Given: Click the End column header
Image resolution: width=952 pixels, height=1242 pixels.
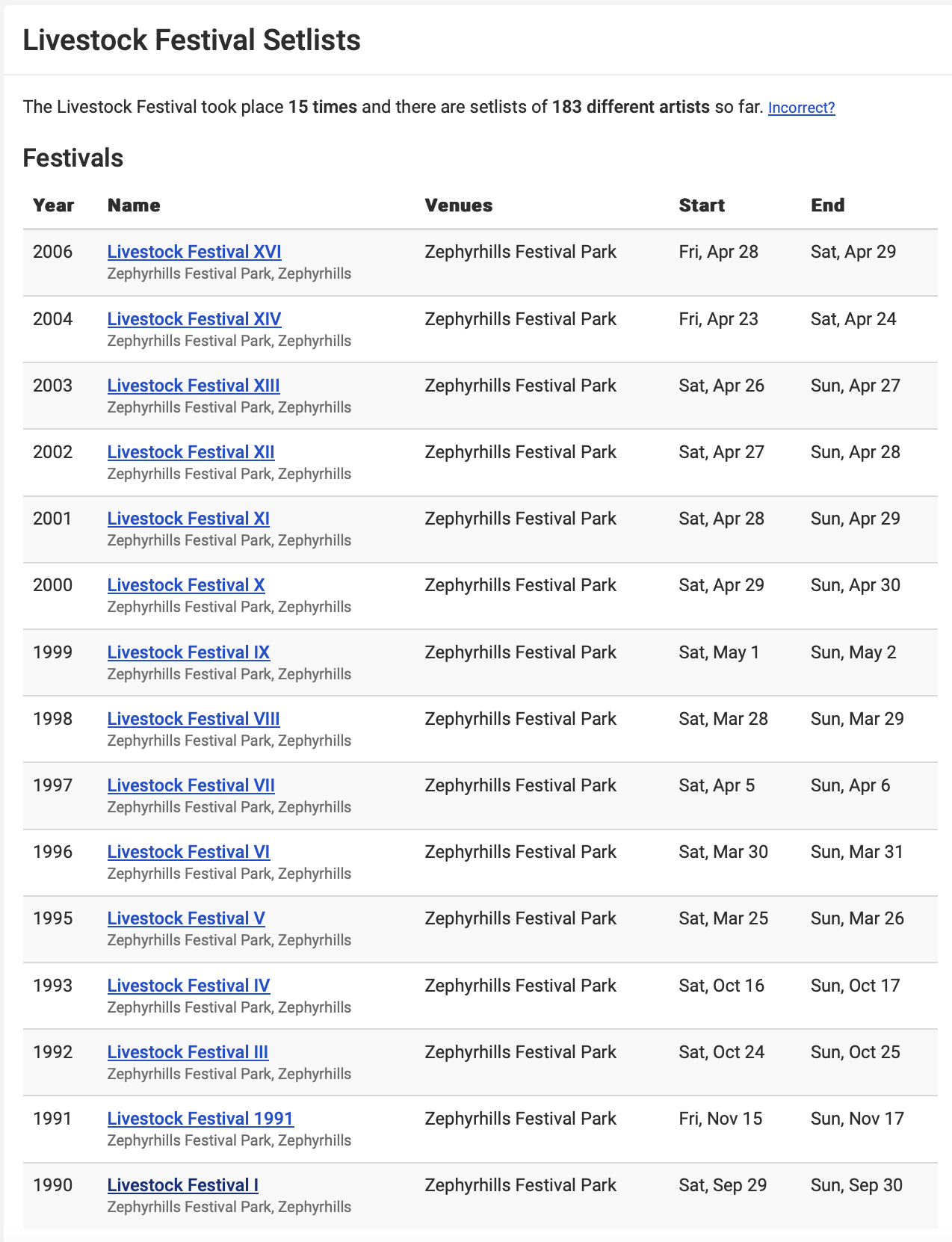Looking at the screenshot, I should point(828,206).
